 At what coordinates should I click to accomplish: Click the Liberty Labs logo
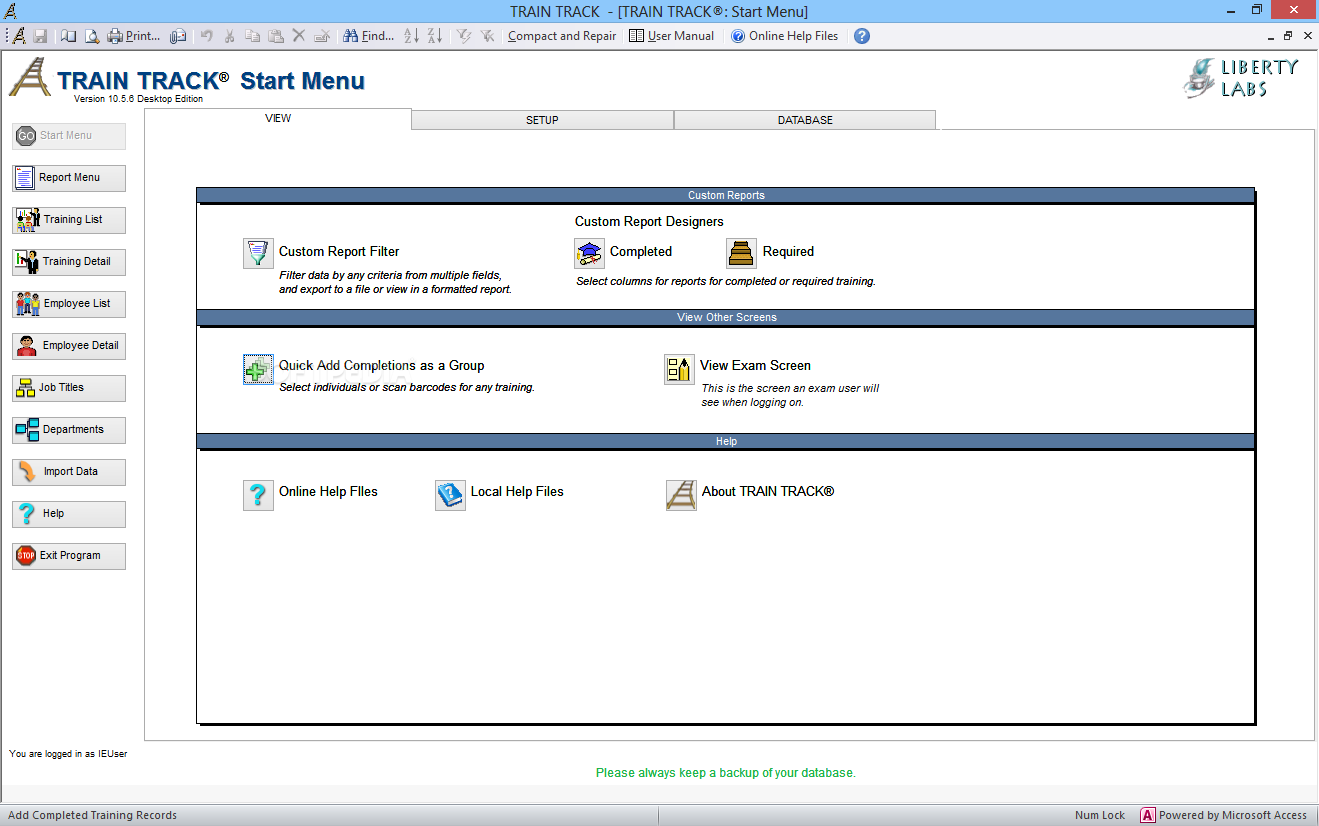(1240, 78)
